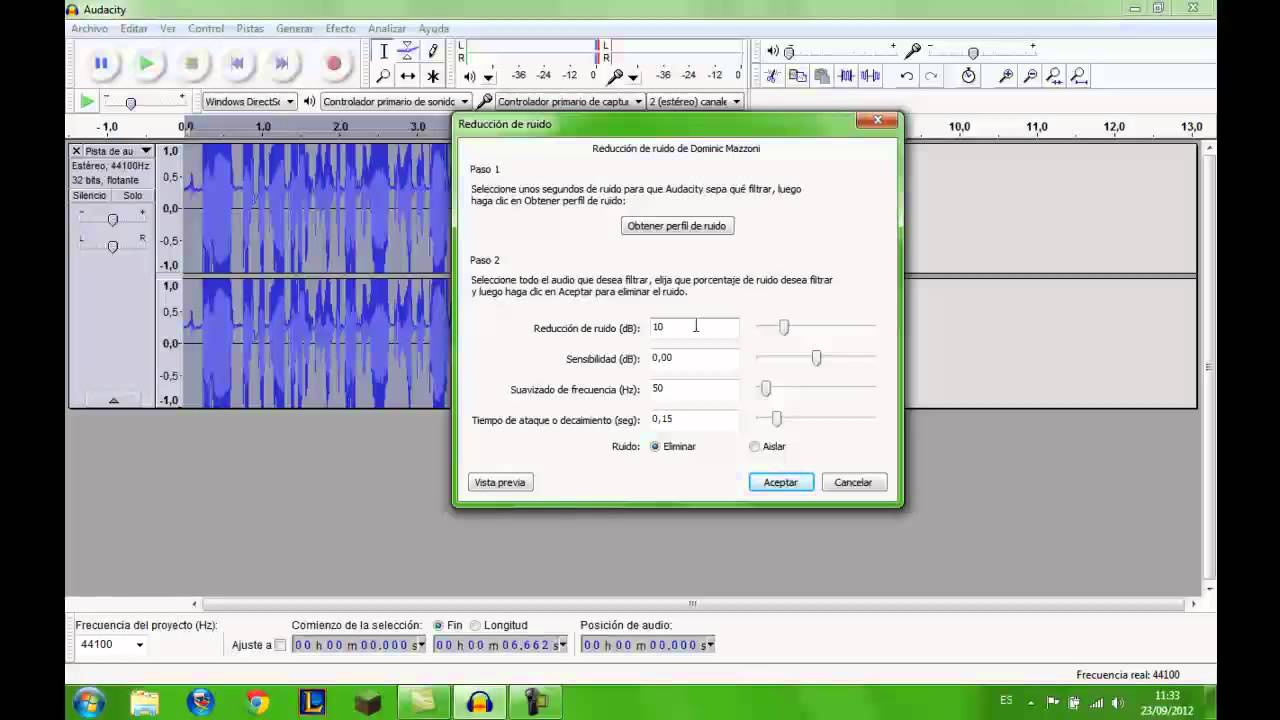
Task: Click the Pause transport button
Action: point(101,63)
